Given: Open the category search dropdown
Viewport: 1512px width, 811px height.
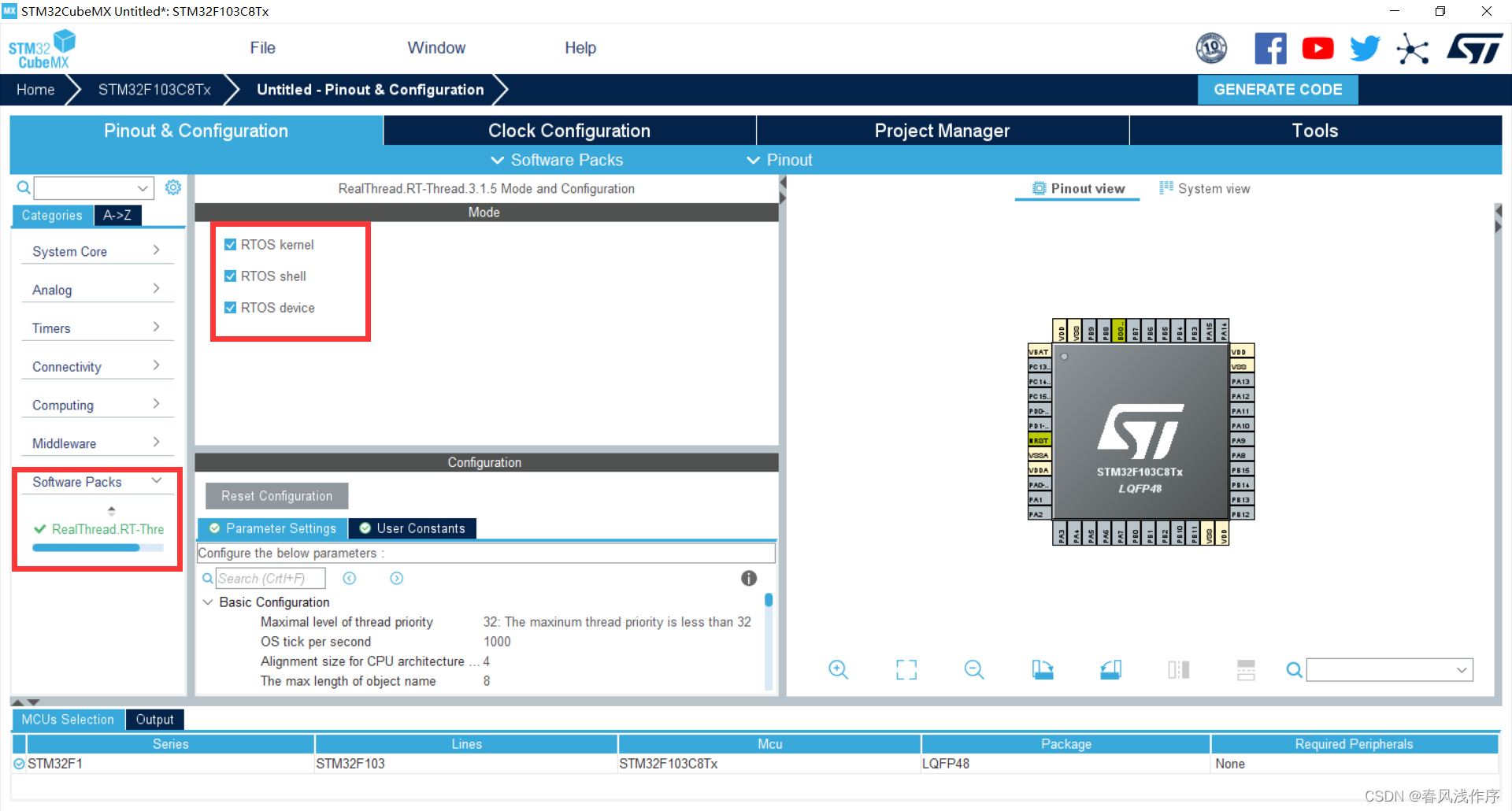Looking at the screenshot, I should [x=143, y=188].
